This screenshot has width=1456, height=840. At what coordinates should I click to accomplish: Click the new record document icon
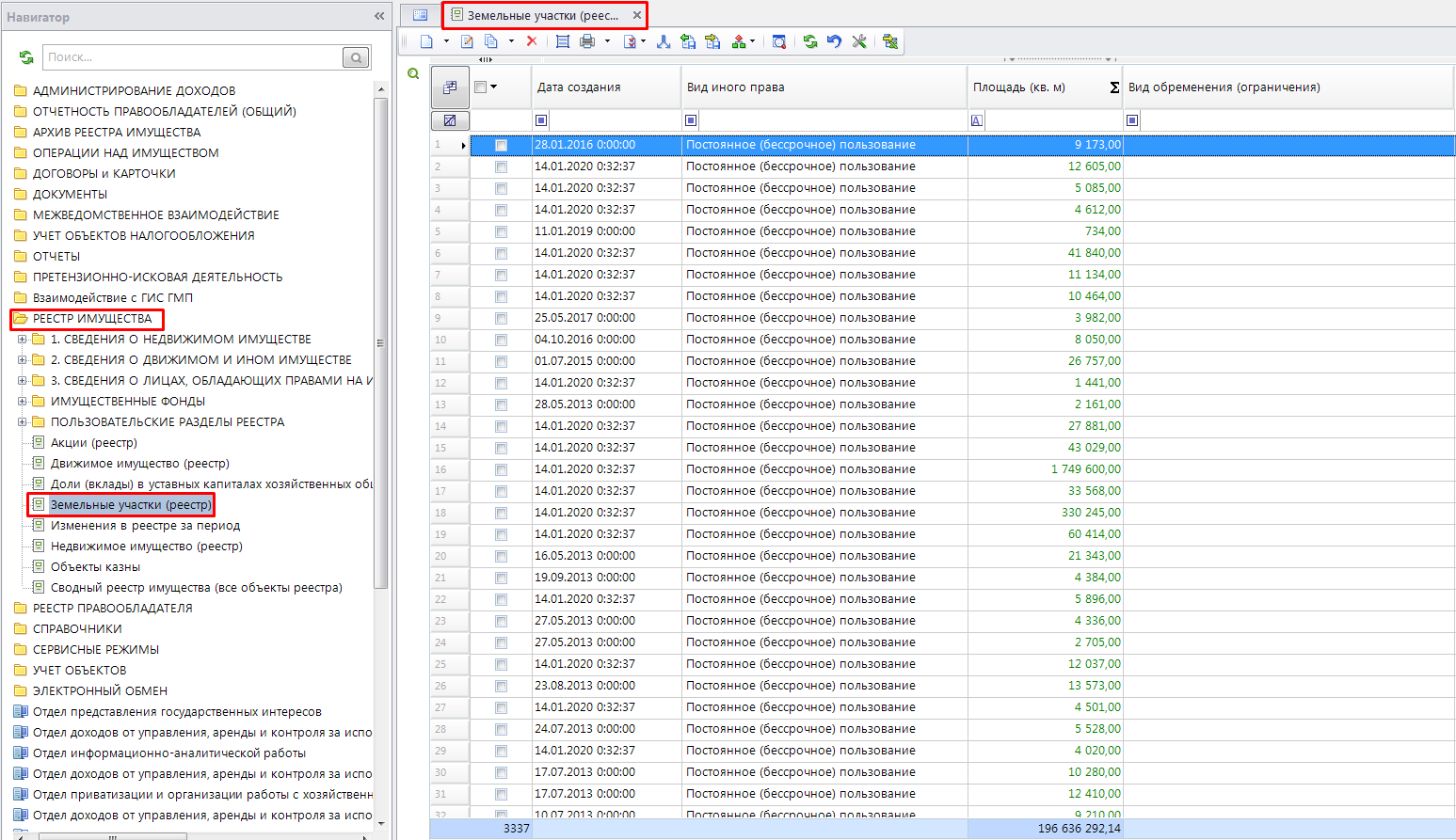coord(426,41)
